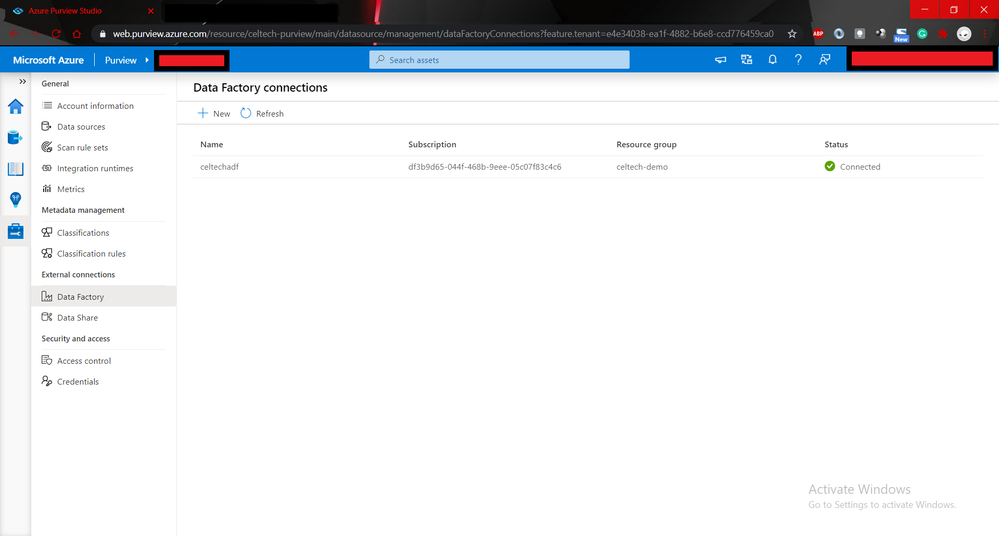
Task: Go to Data sources menu item
Action: (x=81, y=127)
